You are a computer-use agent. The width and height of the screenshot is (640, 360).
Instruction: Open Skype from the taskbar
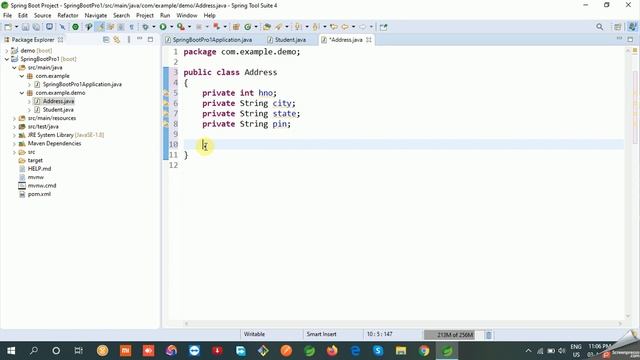[x=378, y=351]
